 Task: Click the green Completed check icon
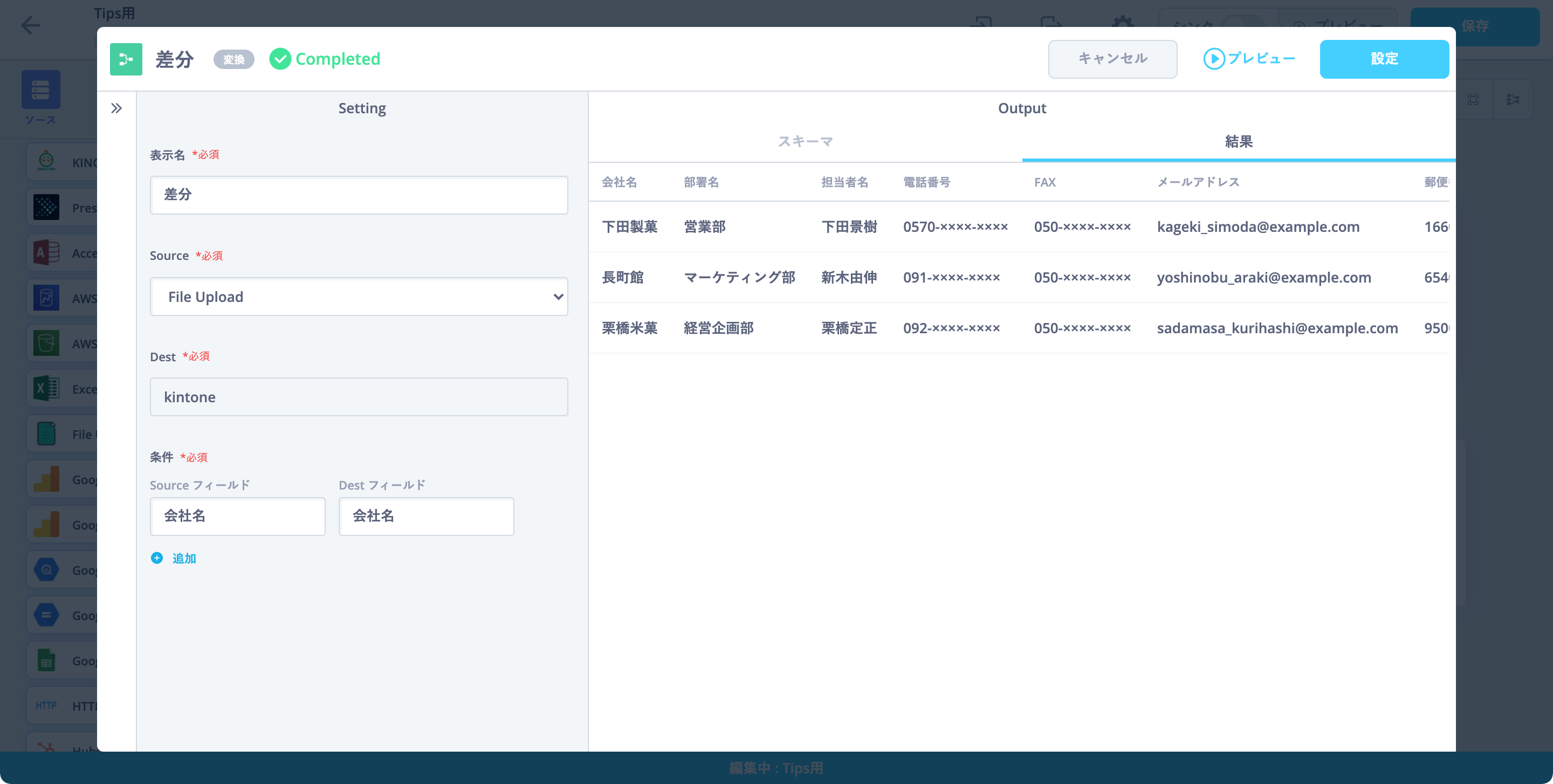pyautogui.click(x=280, y=59)
